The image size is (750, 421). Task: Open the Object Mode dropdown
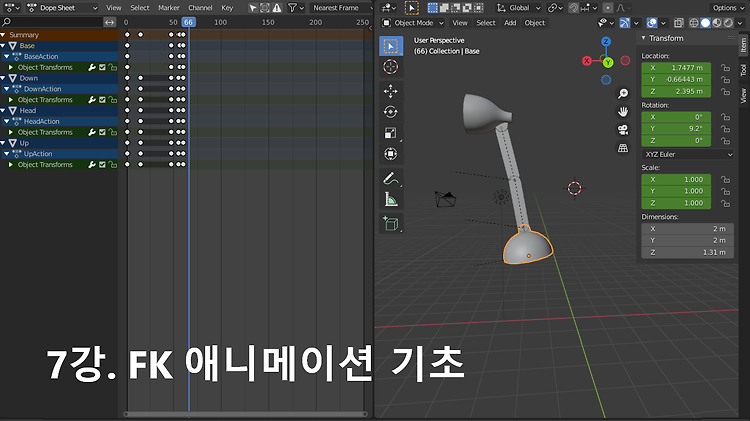click(x=413, y=22)
